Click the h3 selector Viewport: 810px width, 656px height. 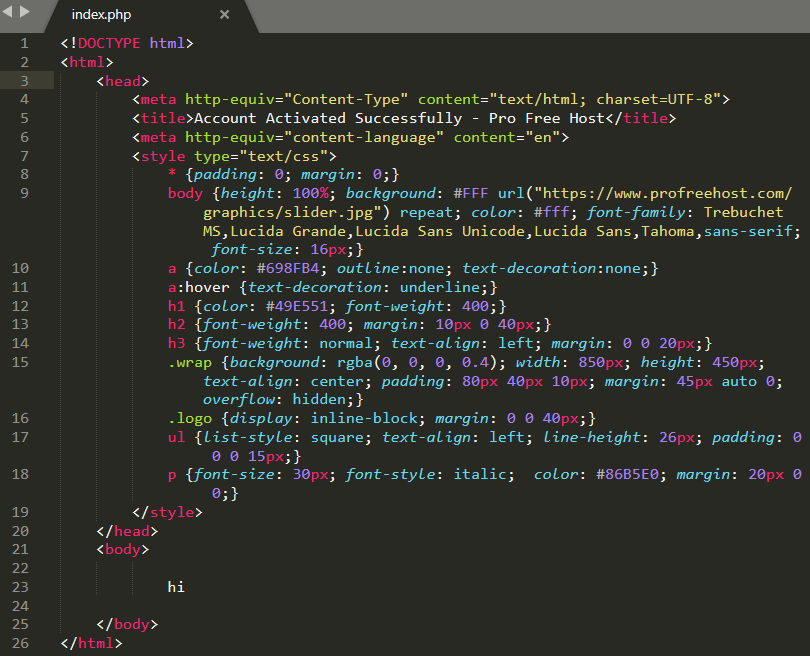tap(176, 343)
